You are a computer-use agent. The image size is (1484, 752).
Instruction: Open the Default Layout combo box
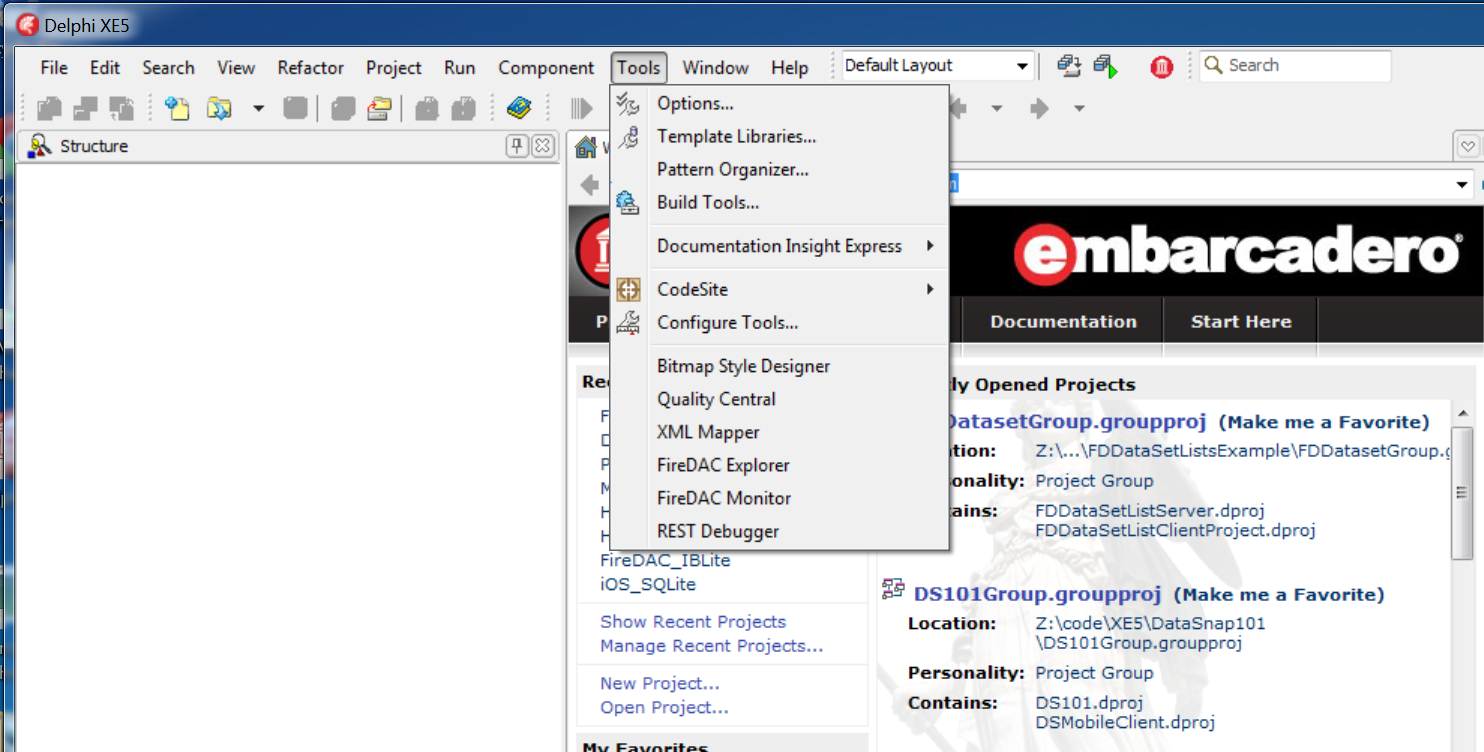coord(937,66)
